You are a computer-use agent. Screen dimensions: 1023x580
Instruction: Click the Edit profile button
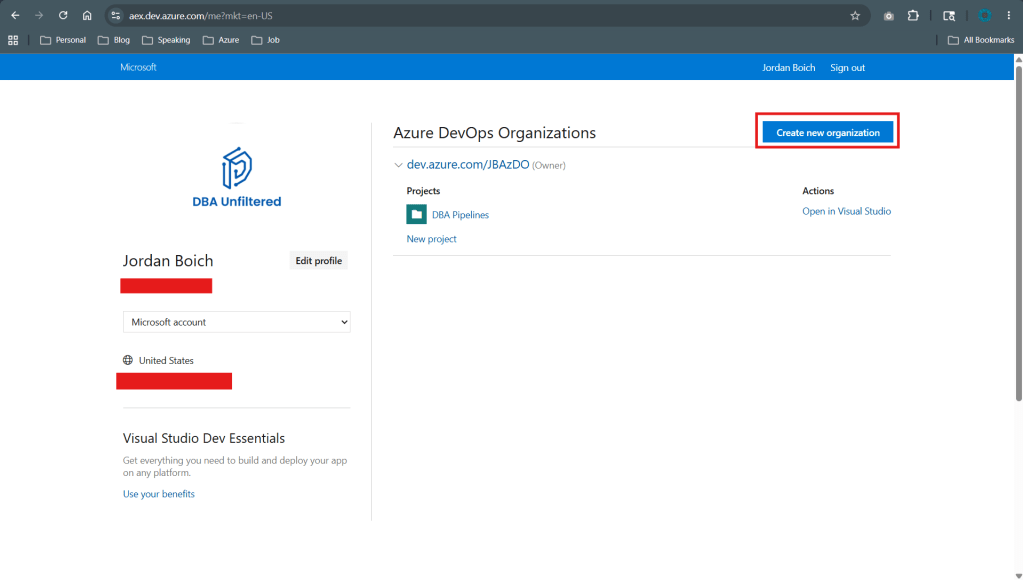tap(318, 260)
